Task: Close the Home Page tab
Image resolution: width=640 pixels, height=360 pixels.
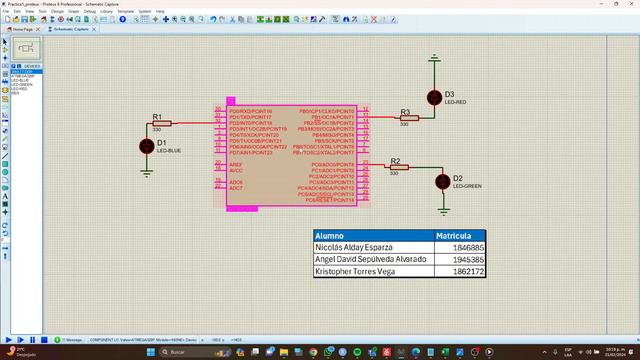Action: (38, 29)
